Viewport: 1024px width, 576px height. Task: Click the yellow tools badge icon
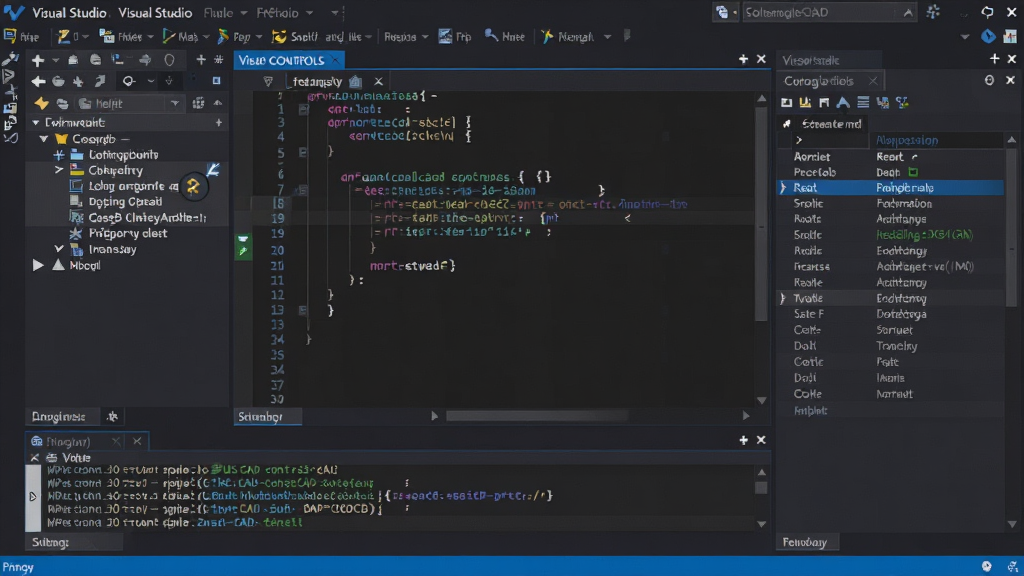[x=193, y=187]
